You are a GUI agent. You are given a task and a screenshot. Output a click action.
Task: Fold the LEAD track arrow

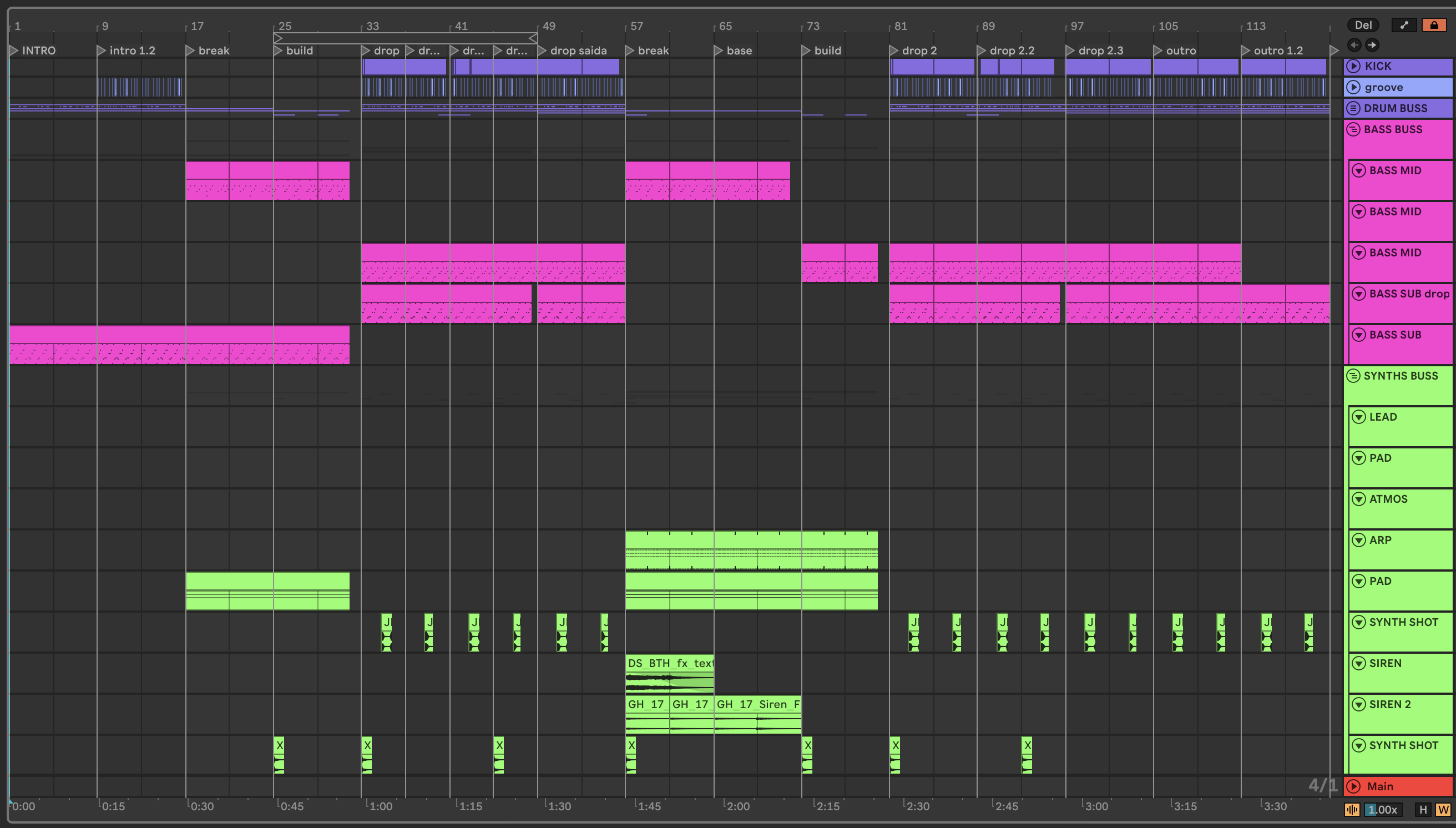(x=1359, y=417)
